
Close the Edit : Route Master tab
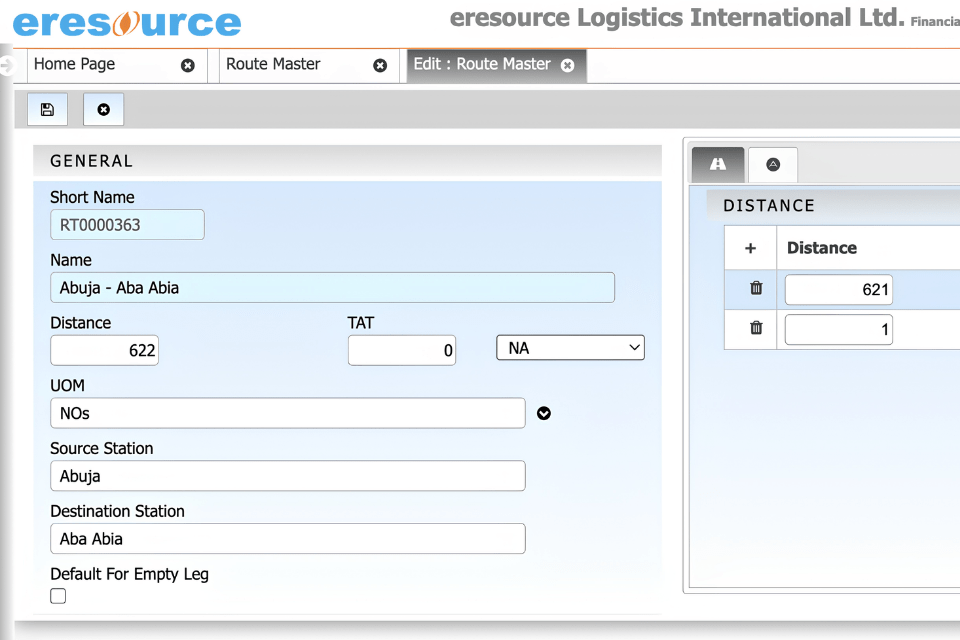pos(568,66)
